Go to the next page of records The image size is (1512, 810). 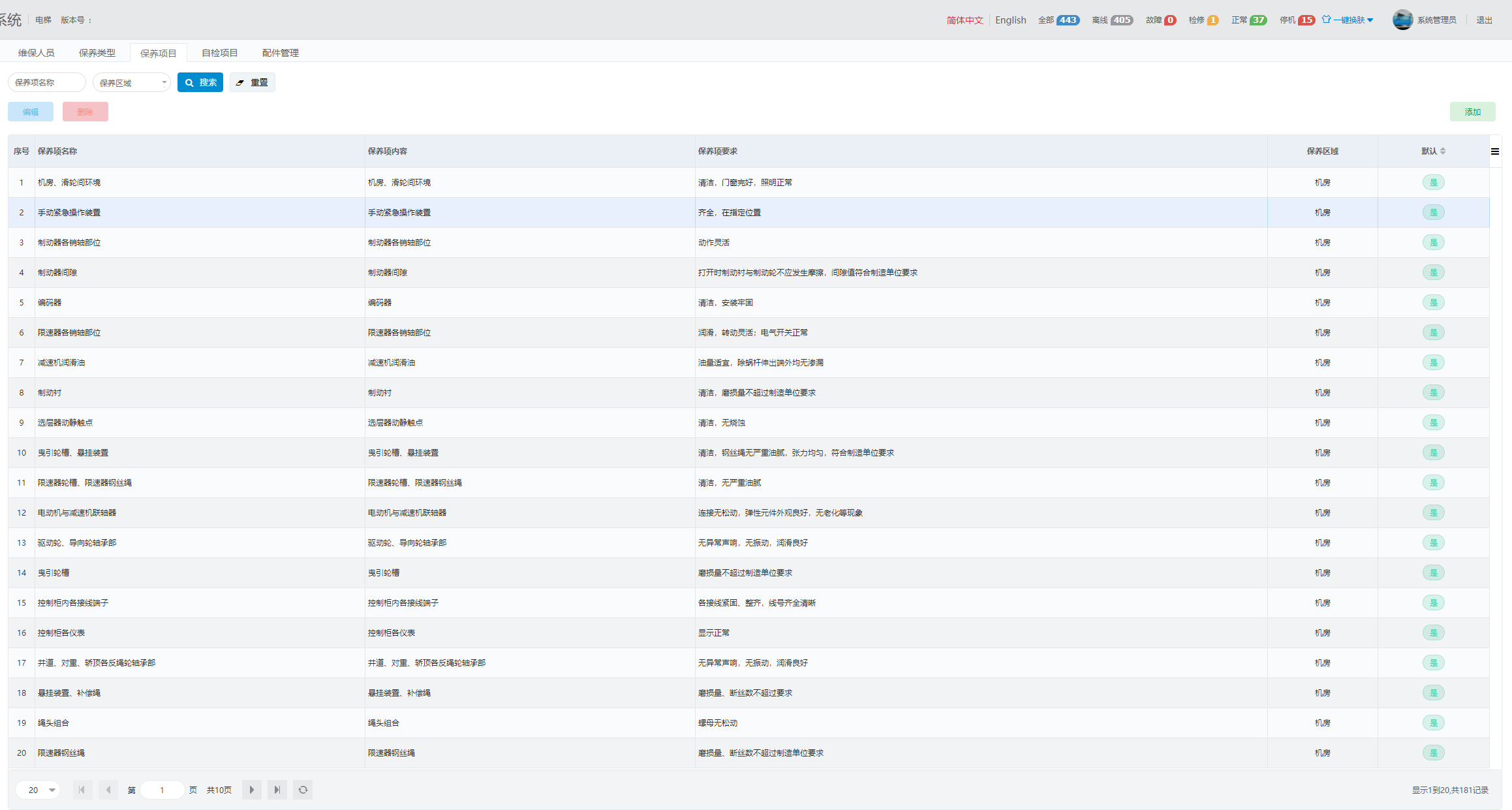pyautogui.click(x=251, y=790)
